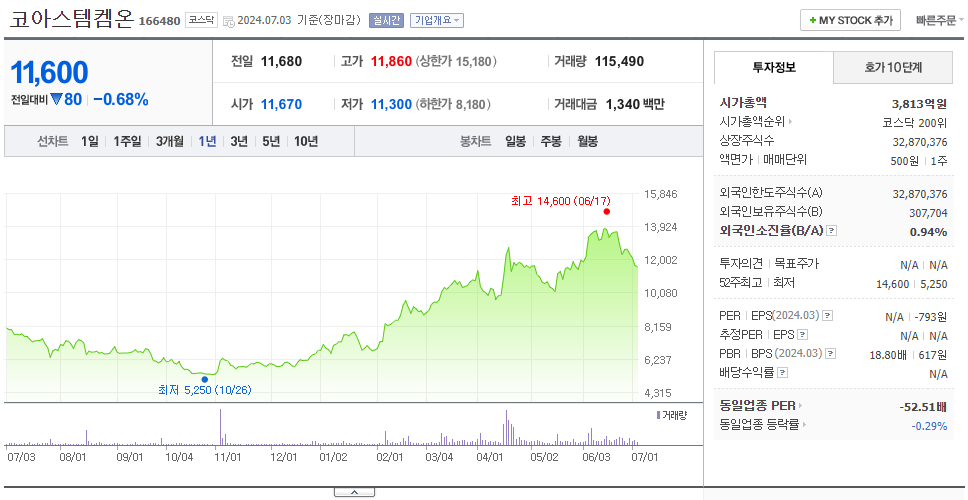Click the help icon next to PBR BPS(2024.03)
This screenshot has height=500, width=968.
[x=831, y=354]
